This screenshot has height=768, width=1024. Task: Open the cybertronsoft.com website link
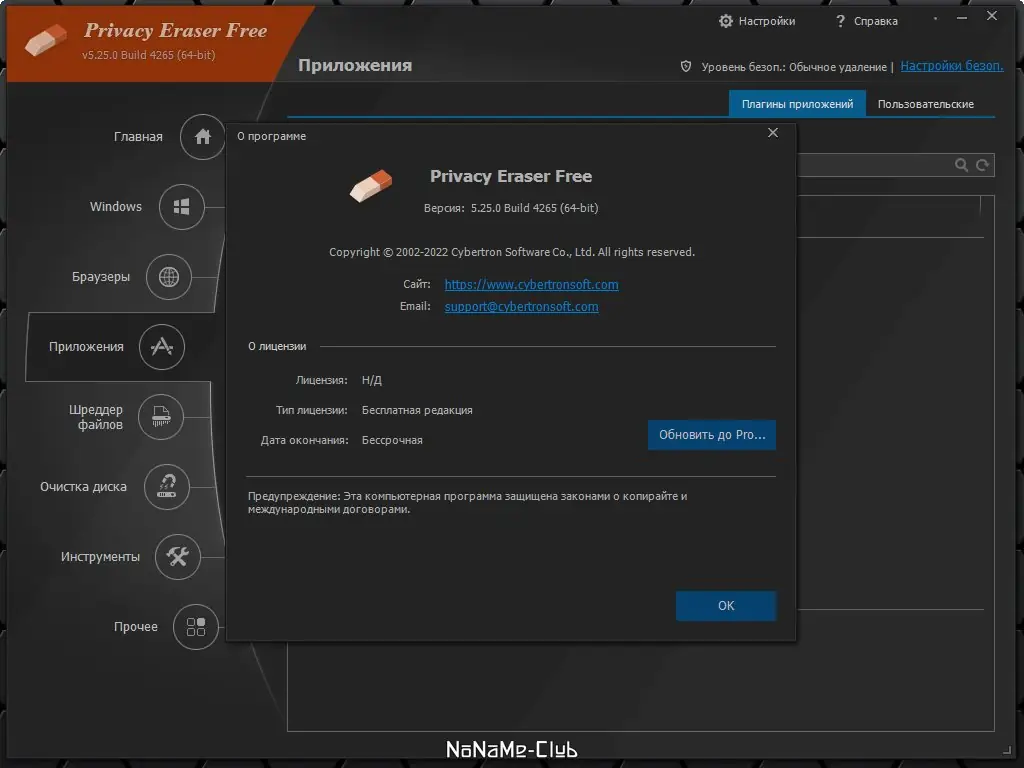pos(532,285)
